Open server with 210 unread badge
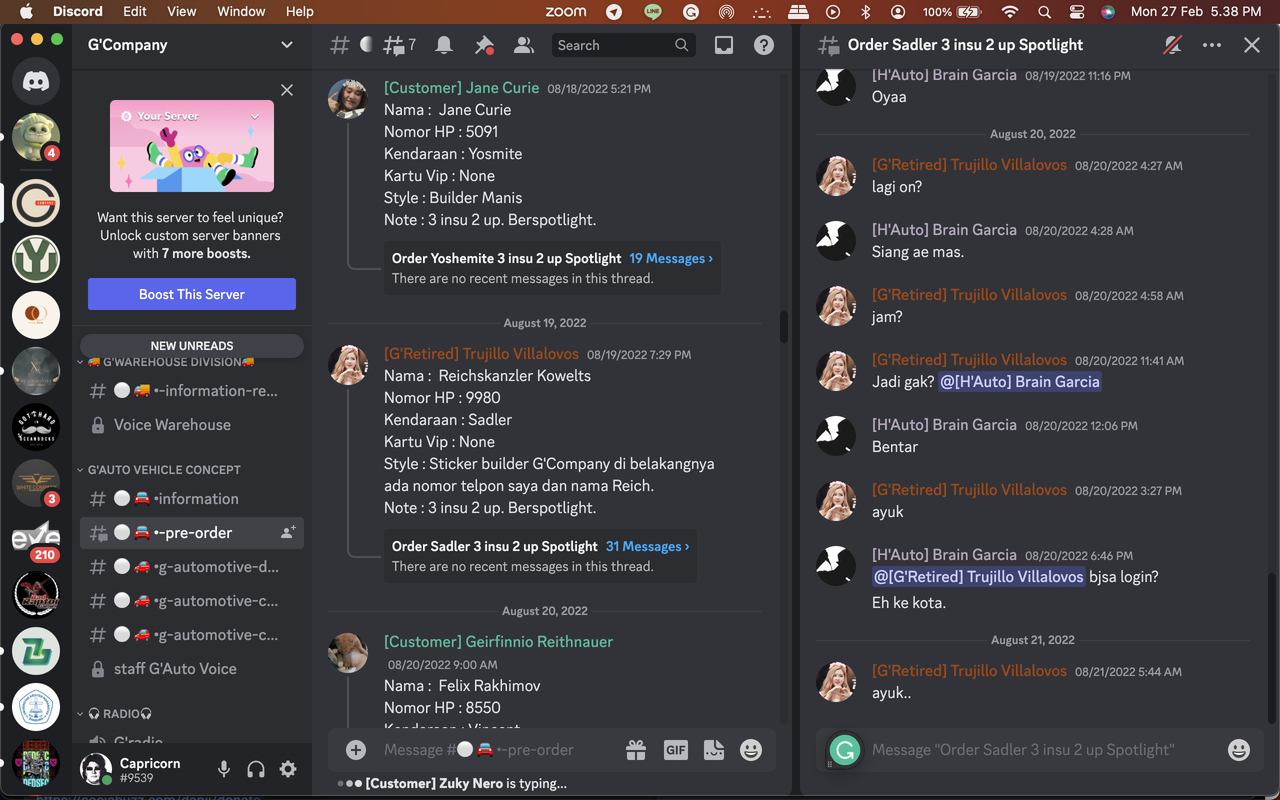 (x=36, y=539)
